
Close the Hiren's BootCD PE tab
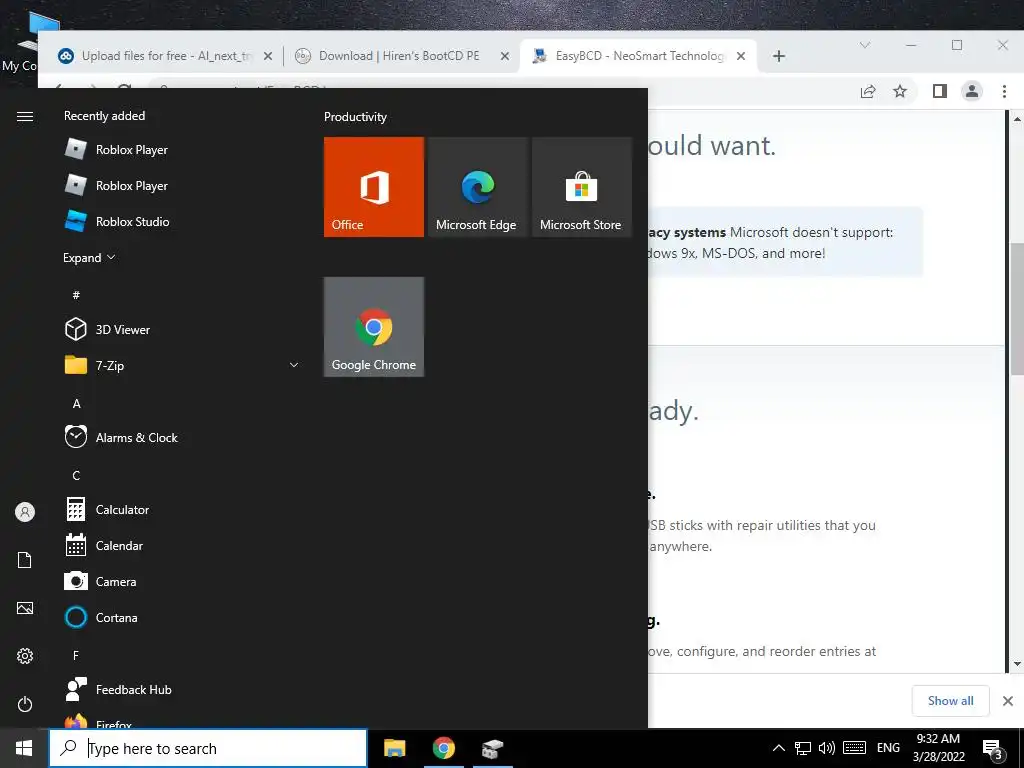(505, 56)
